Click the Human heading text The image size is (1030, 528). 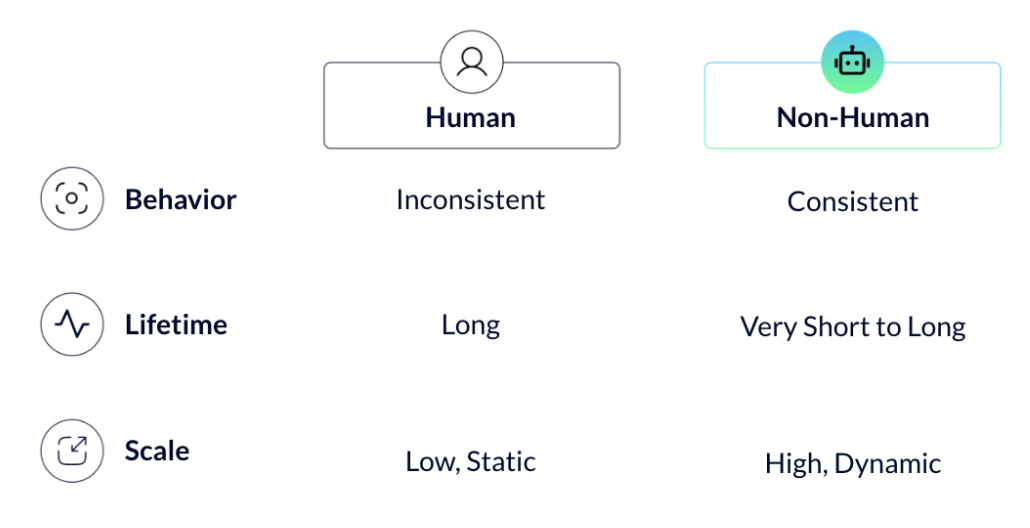tap(470, 118)
